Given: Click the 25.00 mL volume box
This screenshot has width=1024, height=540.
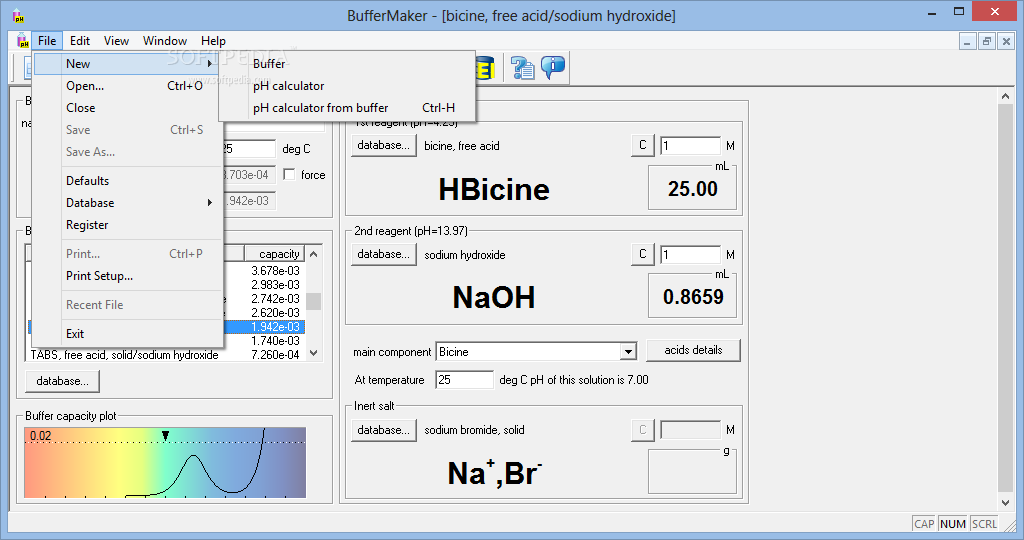Looking at the screenshot, I should 692,188.
